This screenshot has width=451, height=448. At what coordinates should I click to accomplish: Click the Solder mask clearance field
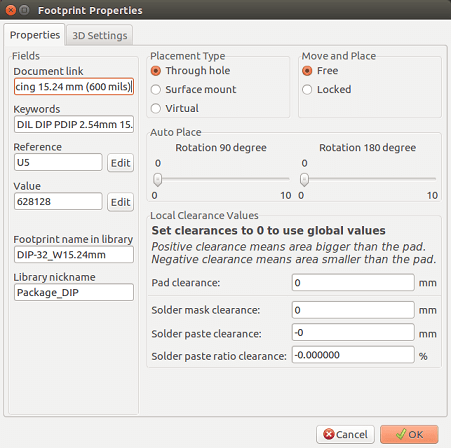click(353, 310)
